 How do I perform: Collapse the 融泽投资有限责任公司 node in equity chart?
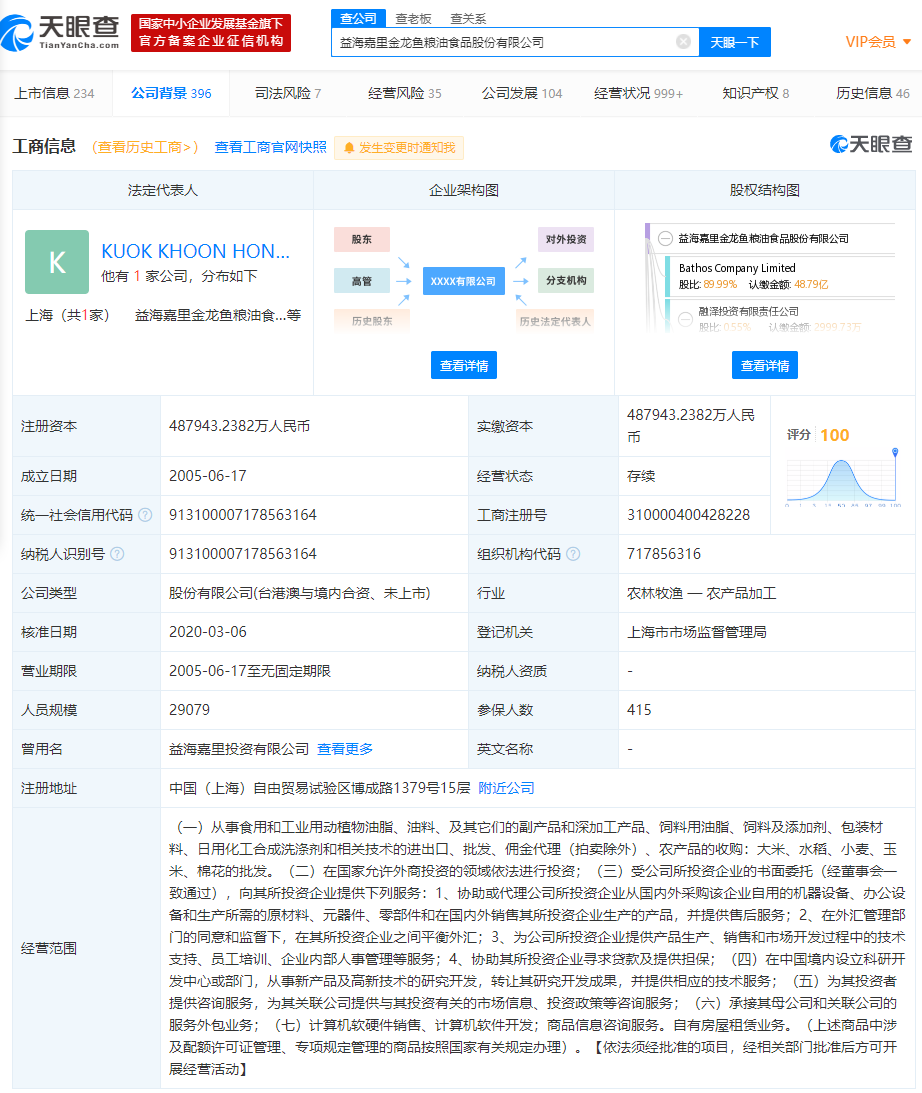coord(686,319)
